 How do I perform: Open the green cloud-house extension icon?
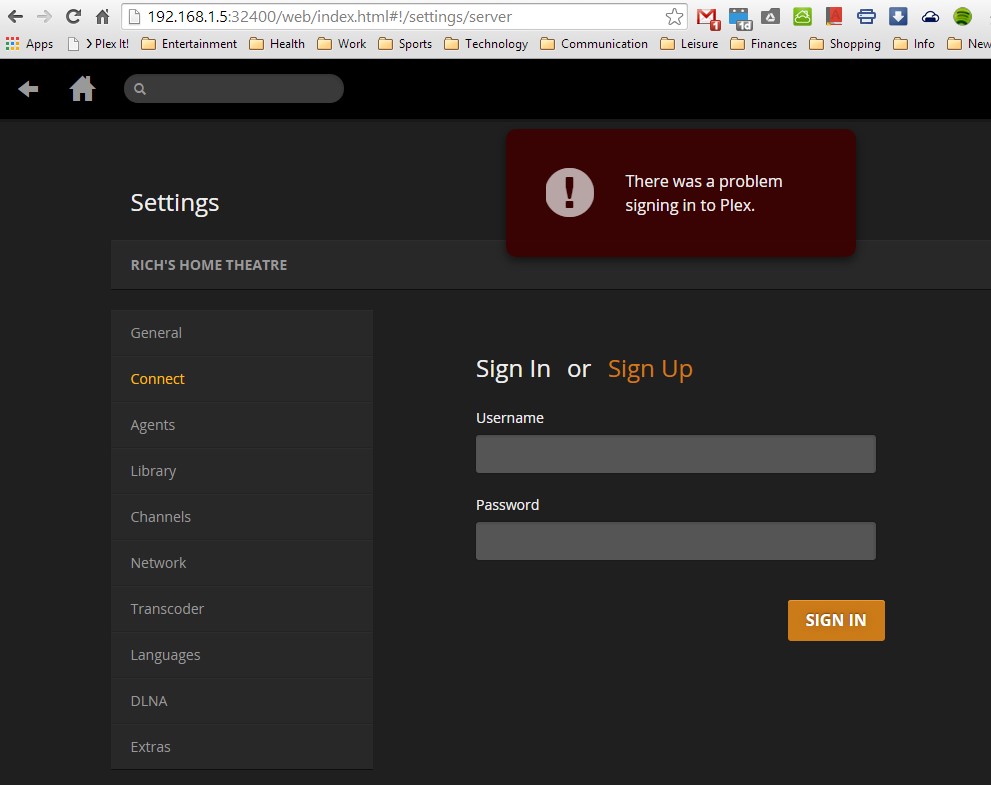coord(802,16)
